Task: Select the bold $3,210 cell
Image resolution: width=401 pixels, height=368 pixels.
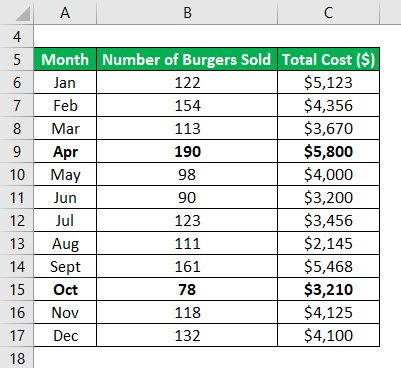Action: click(328, 289)
